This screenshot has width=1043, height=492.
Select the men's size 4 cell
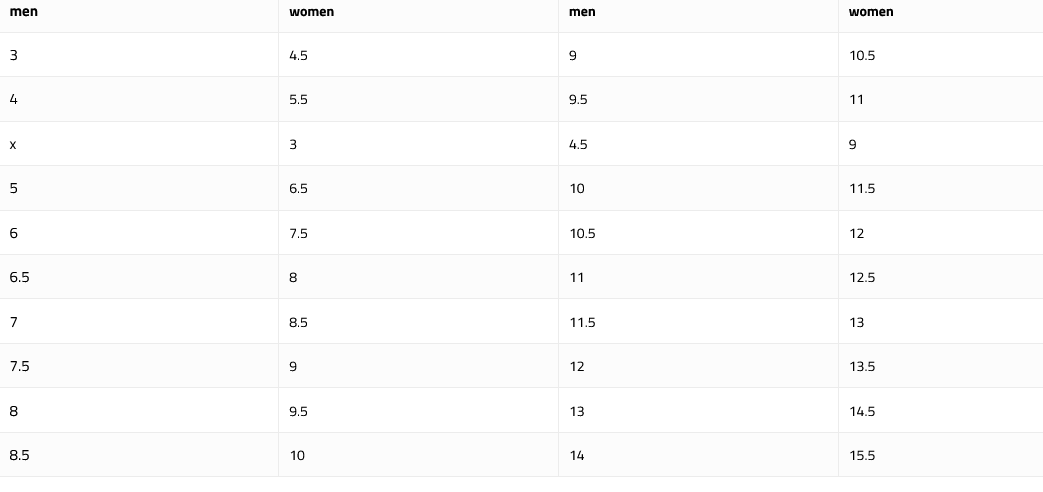pyautogui.click(x=14, y=100)
